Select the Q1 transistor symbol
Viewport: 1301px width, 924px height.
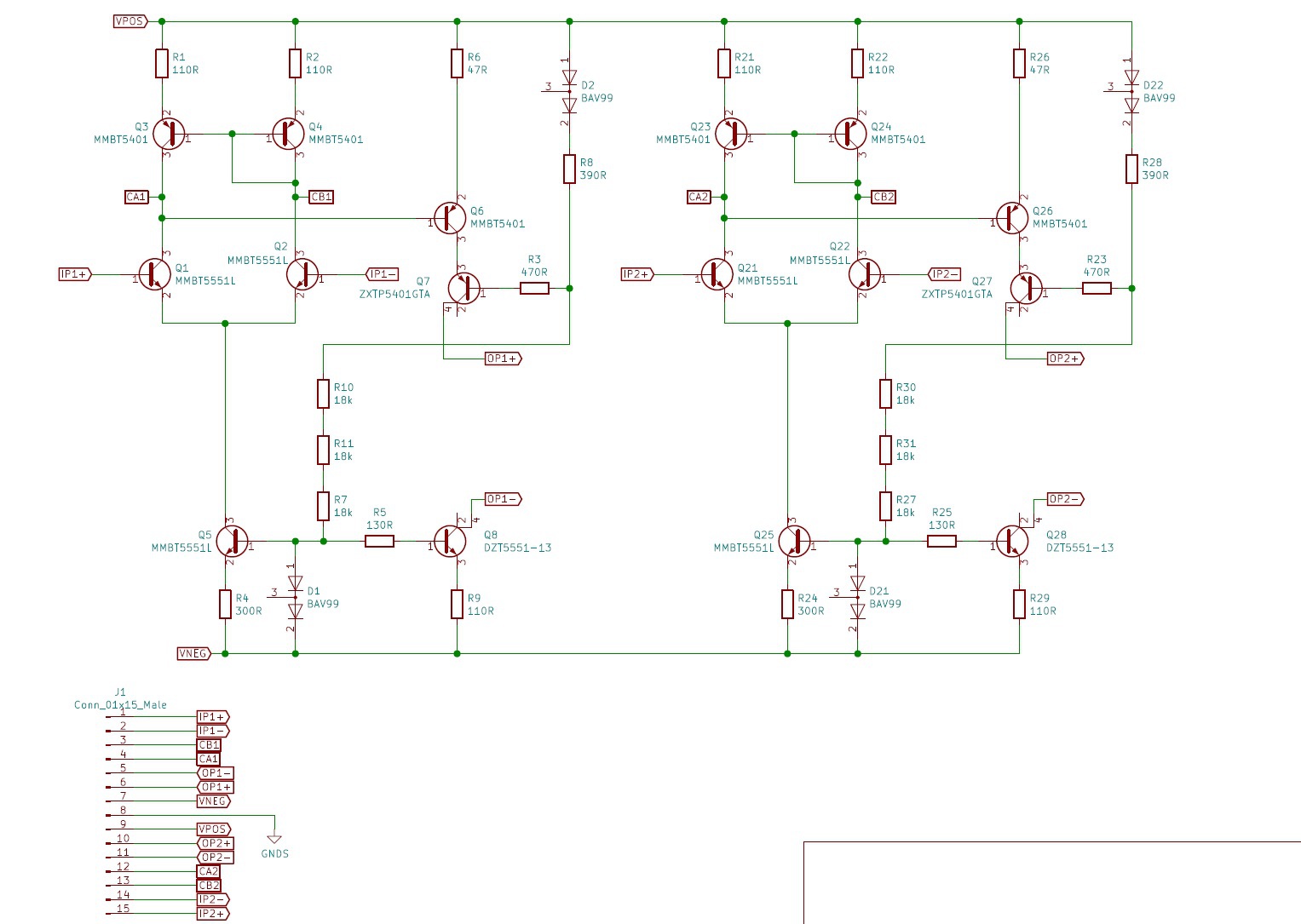[154, 274]
